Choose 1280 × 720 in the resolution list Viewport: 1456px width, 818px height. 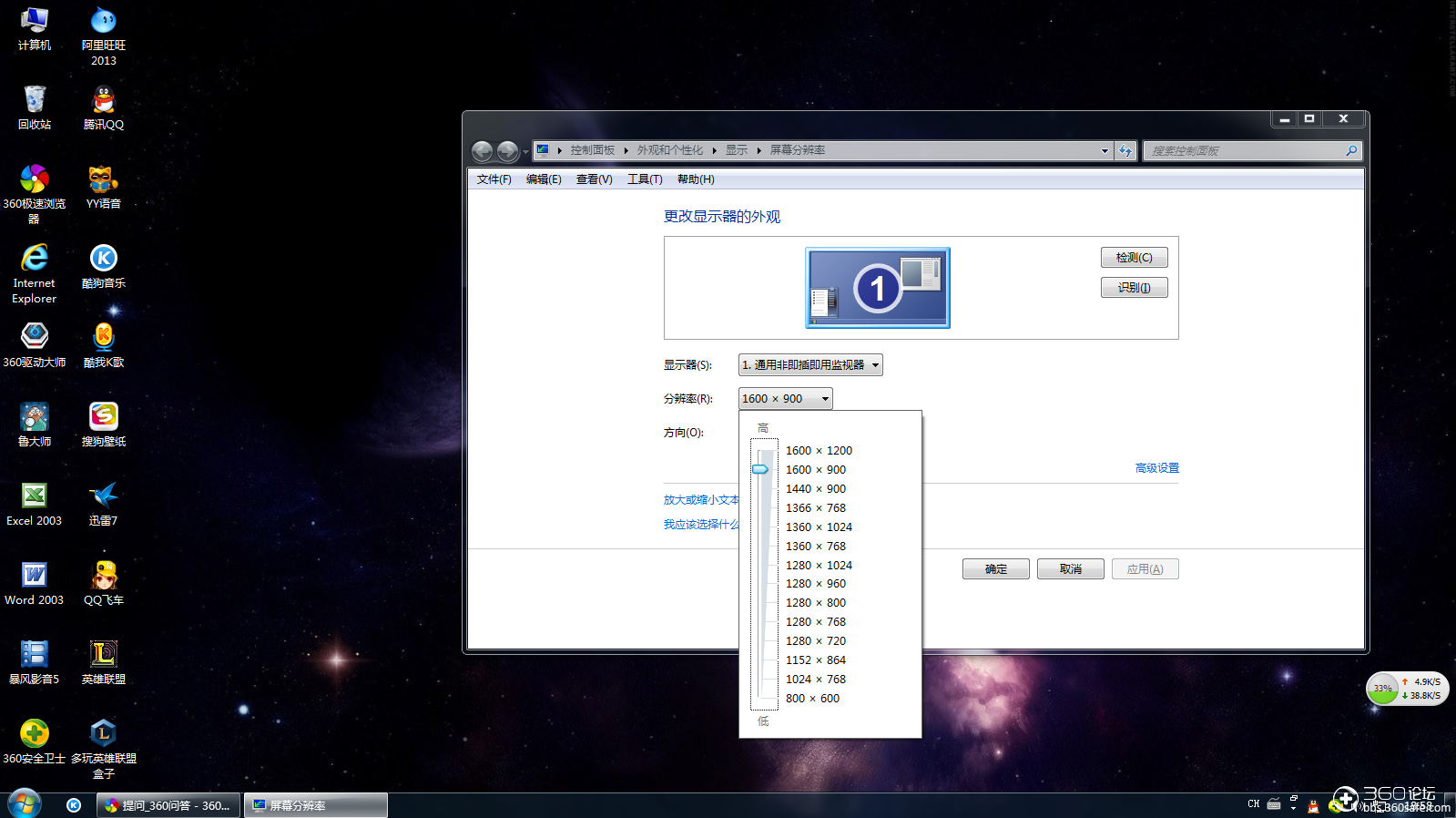[x=816, y=641]
